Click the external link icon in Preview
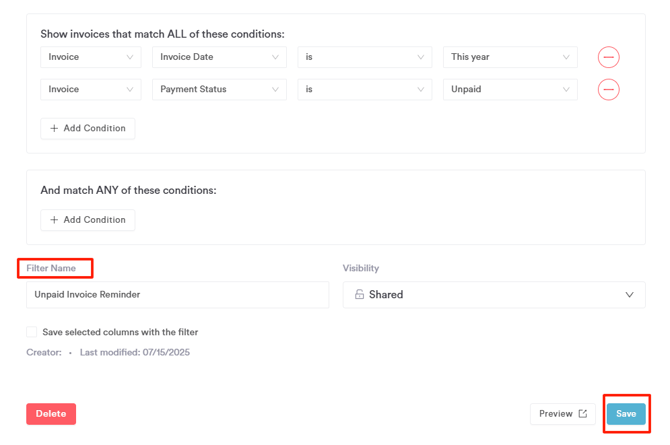Screen dimensions: 670x445 (583, 413)
